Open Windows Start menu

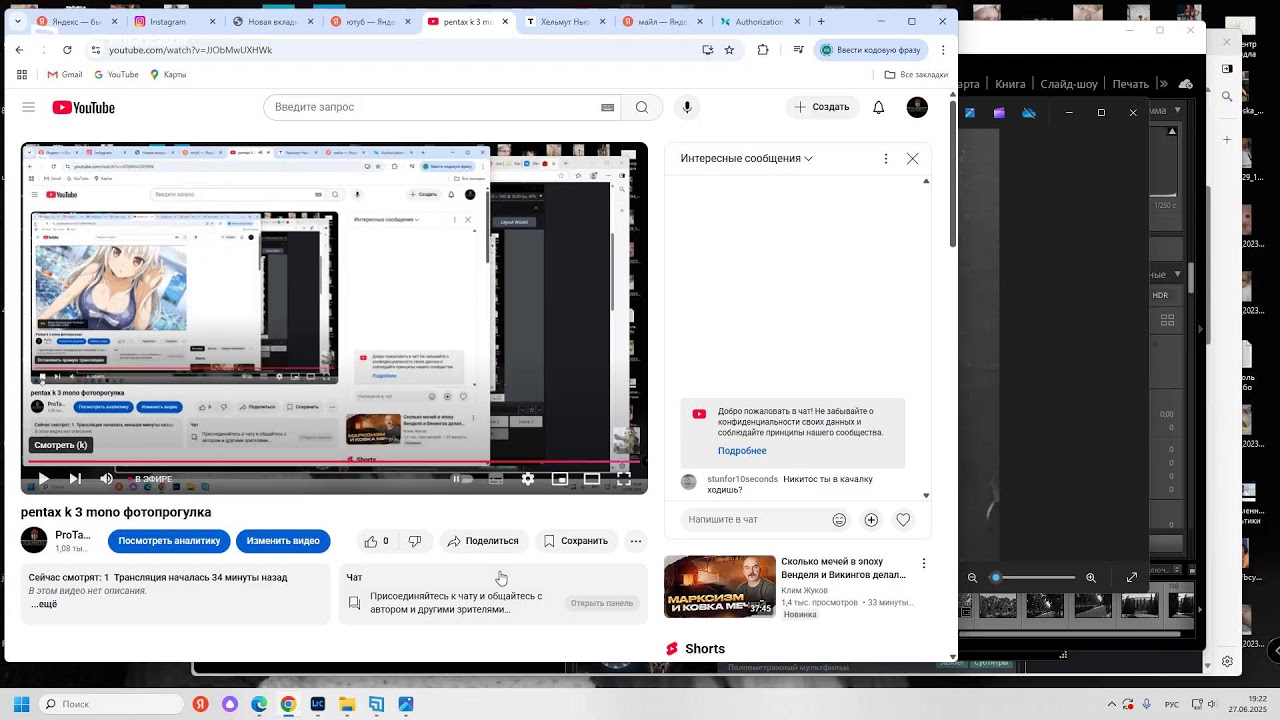pos(21,704)
